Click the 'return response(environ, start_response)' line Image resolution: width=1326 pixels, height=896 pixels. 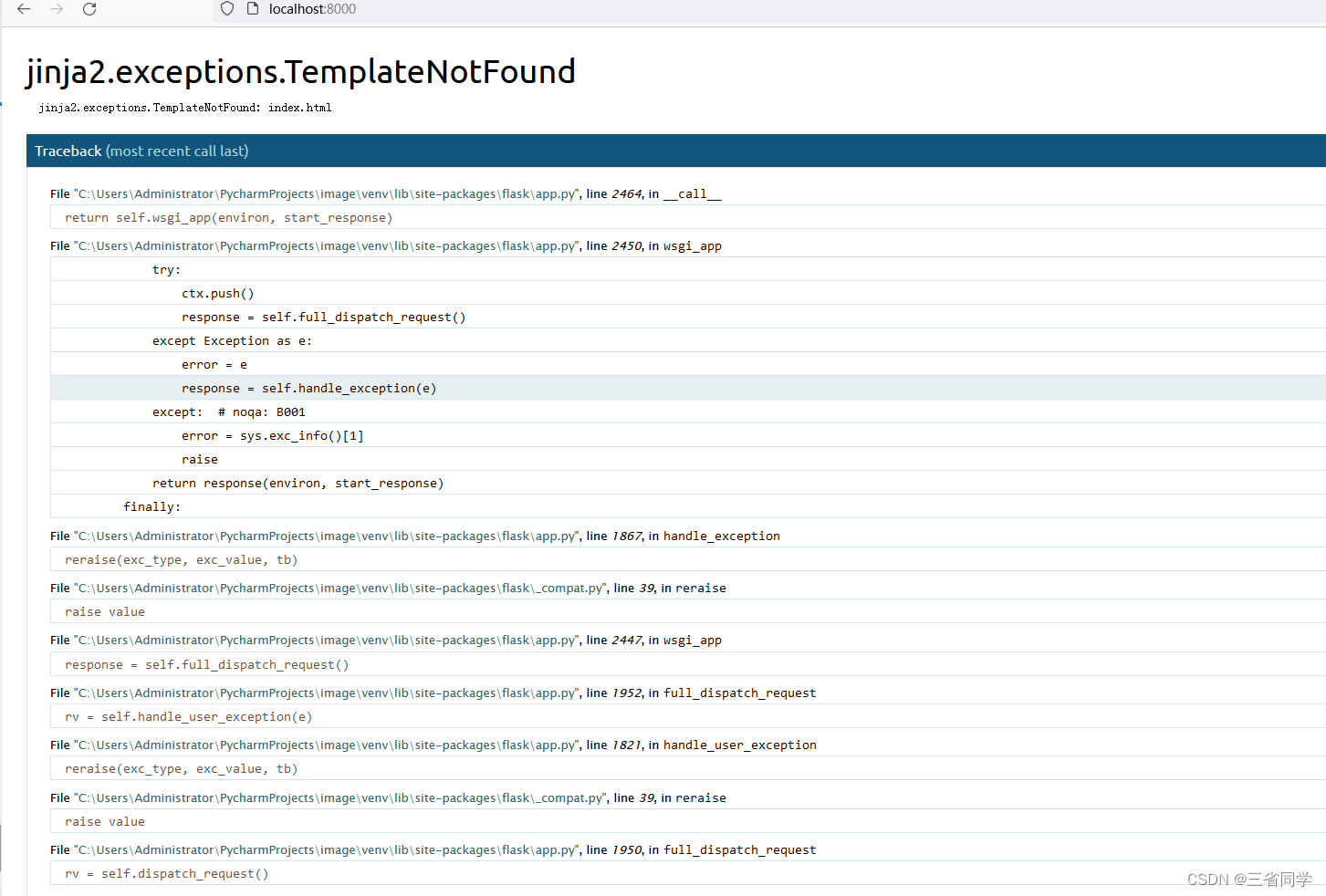pos(688,483)
